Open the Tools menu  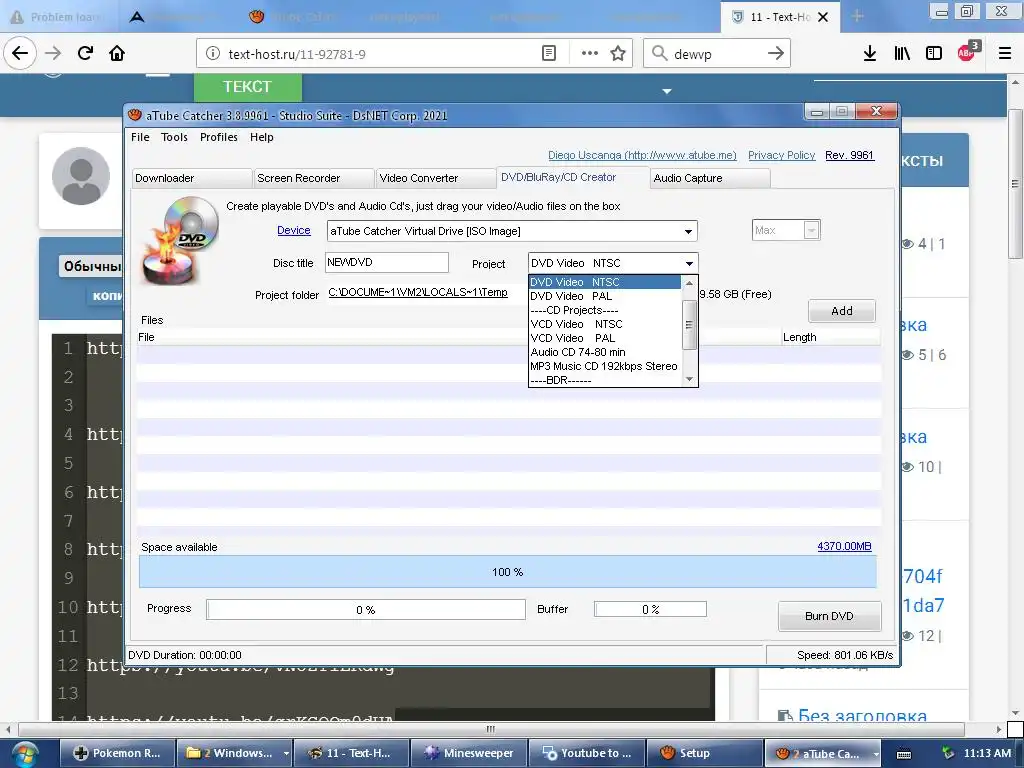174,137
